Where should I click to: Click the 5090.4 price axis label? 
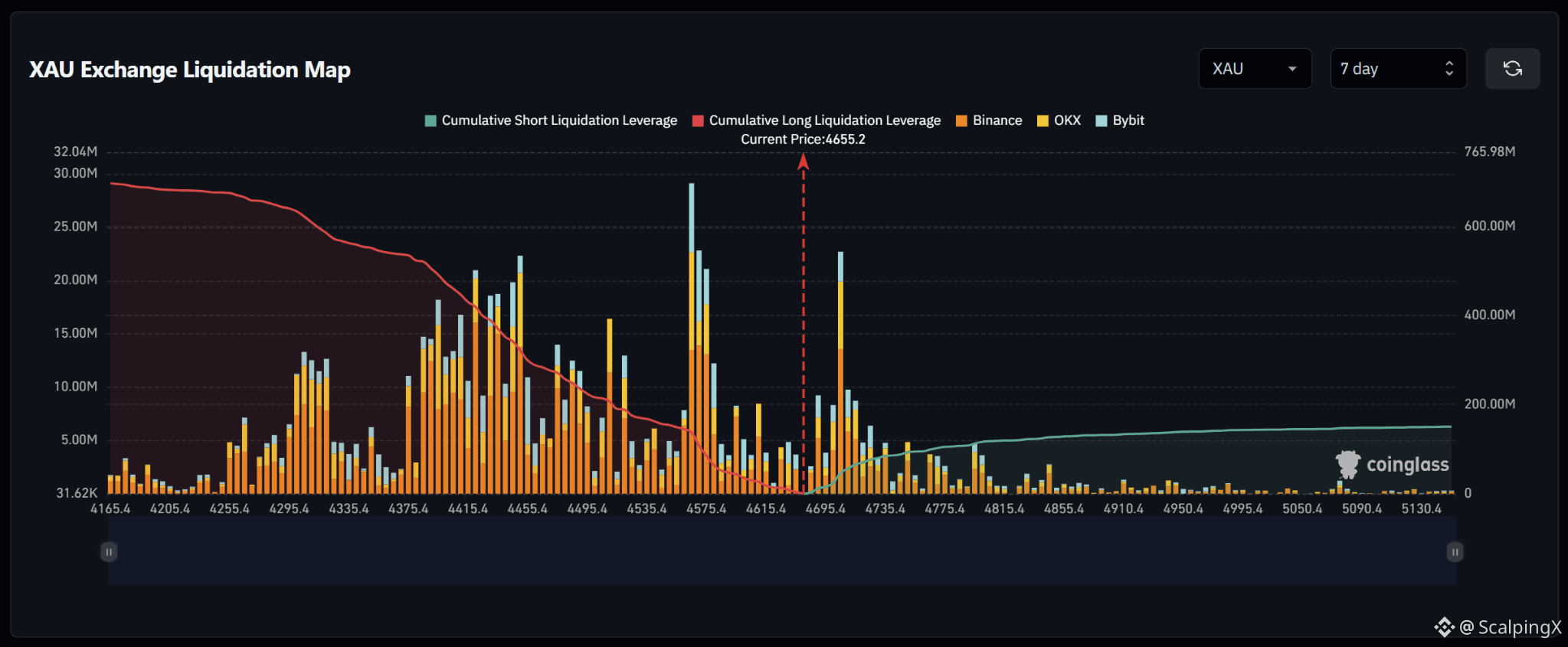click(x=1362, y=508)
